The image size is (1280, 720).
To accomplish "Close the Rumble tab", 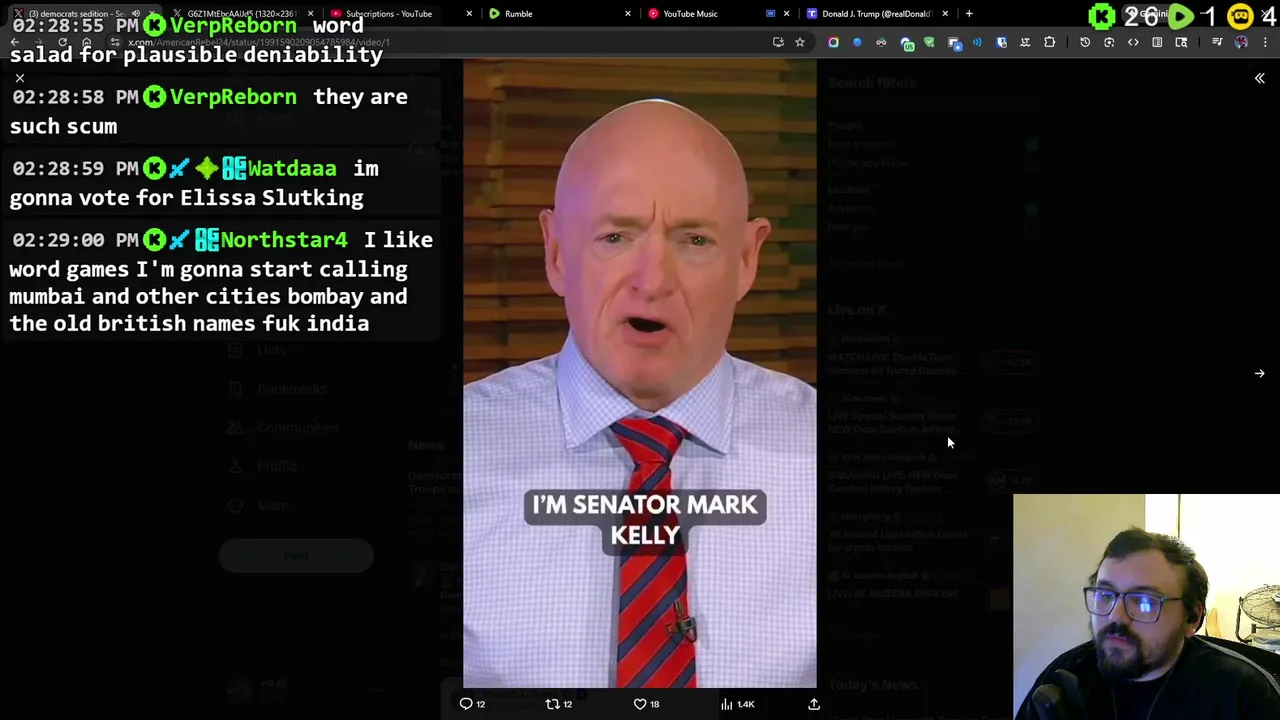I will [x=628, y=14].
